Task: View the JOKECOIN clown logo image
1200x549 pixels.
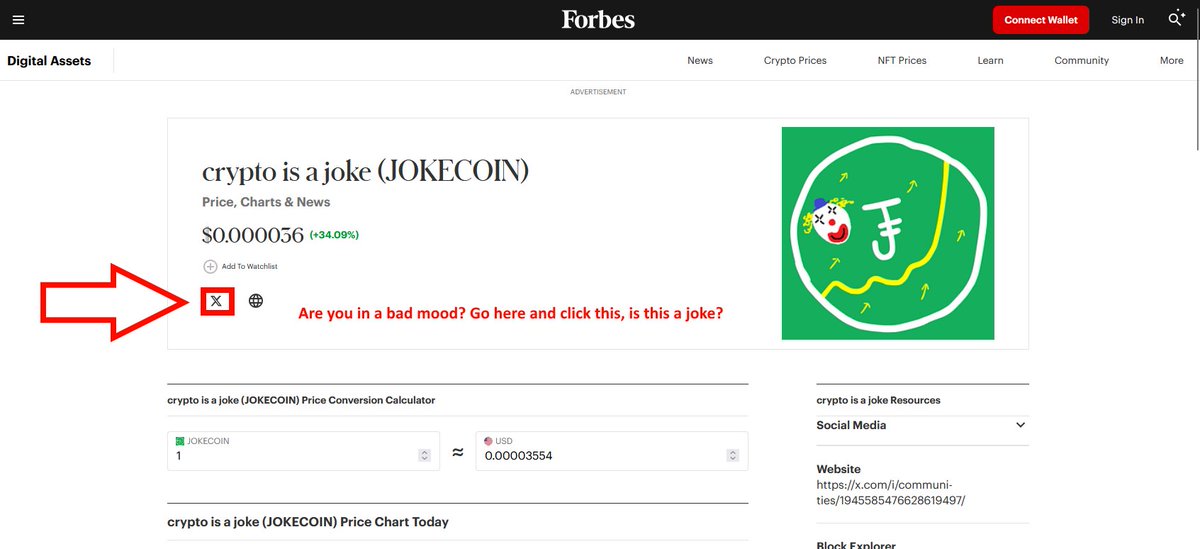Action: (x=888, y=233)
